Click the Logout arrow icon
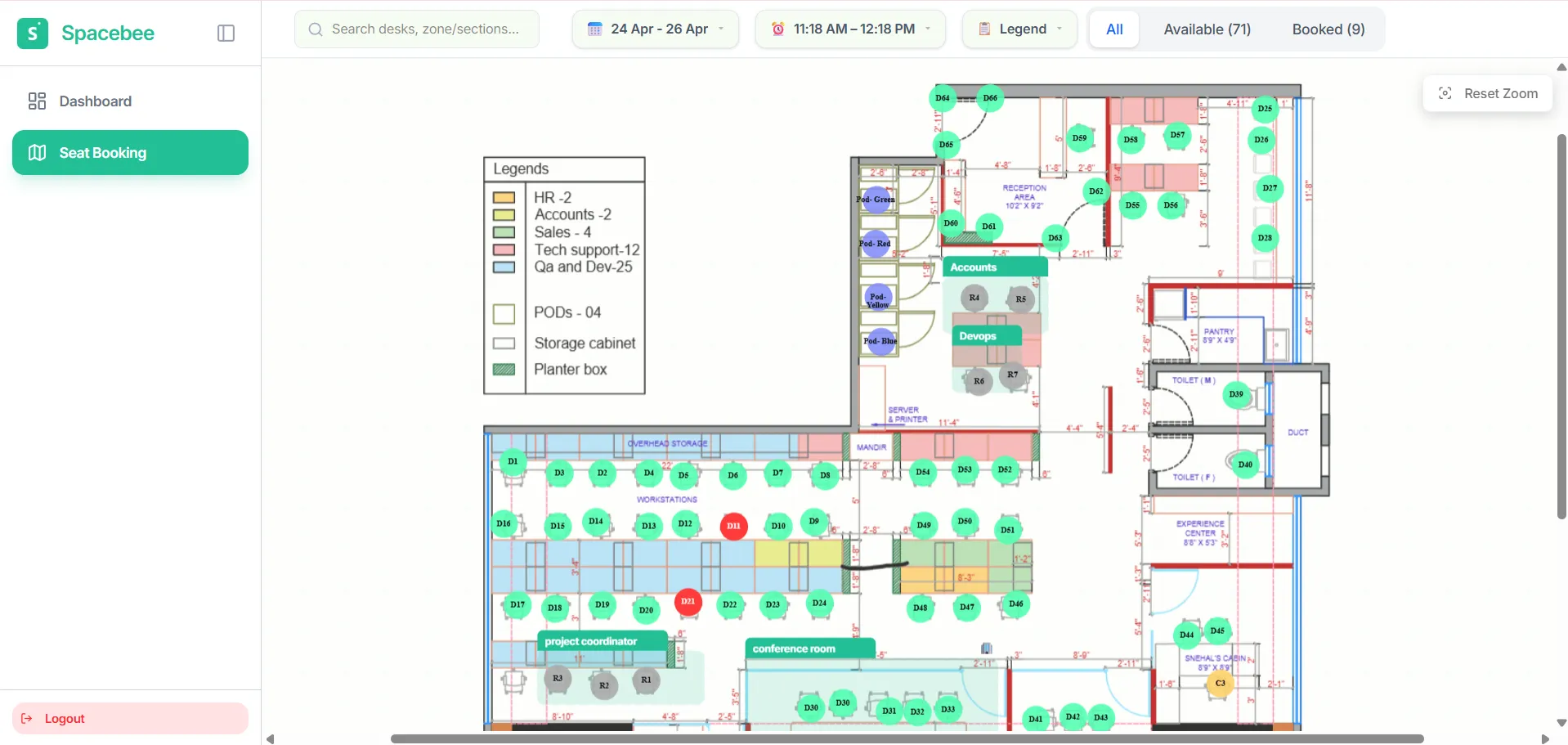Viewport: 1568px width, 745px height. tap(27, 719)
